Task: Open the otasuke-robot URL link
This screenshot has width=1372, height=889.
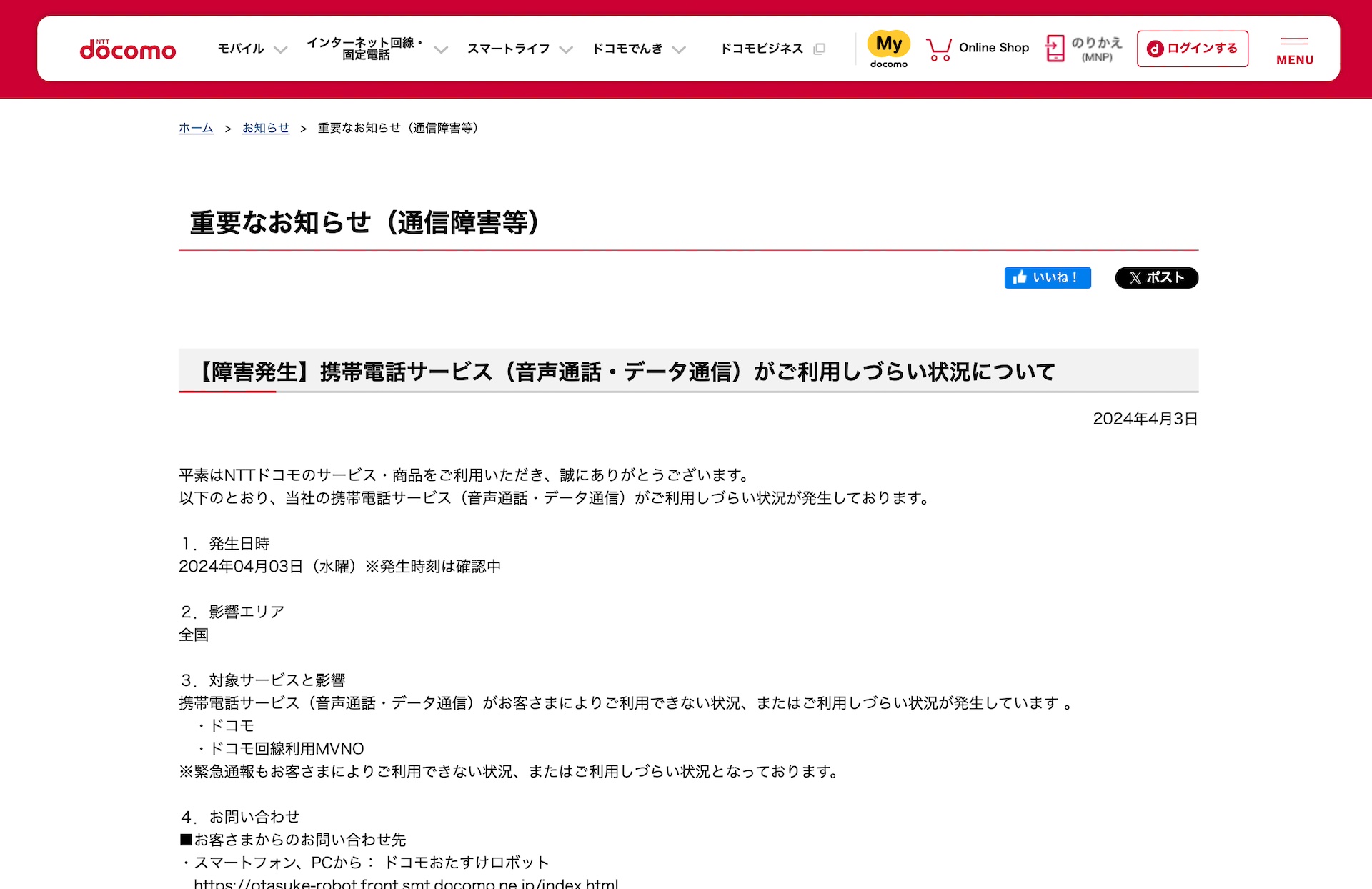Action: [x=406, y=883]
